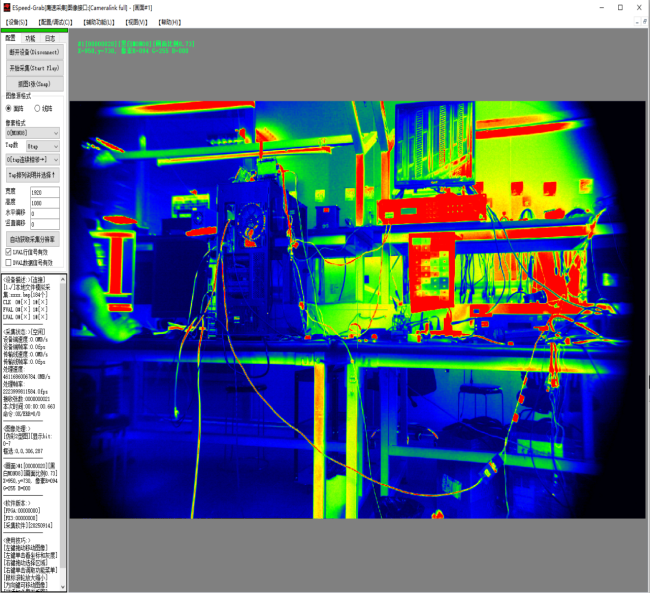The height and width of the screenshot is (594, 650).
Task: Open the tap连续排列 arrangement dropdown
Action: (33, 160)
